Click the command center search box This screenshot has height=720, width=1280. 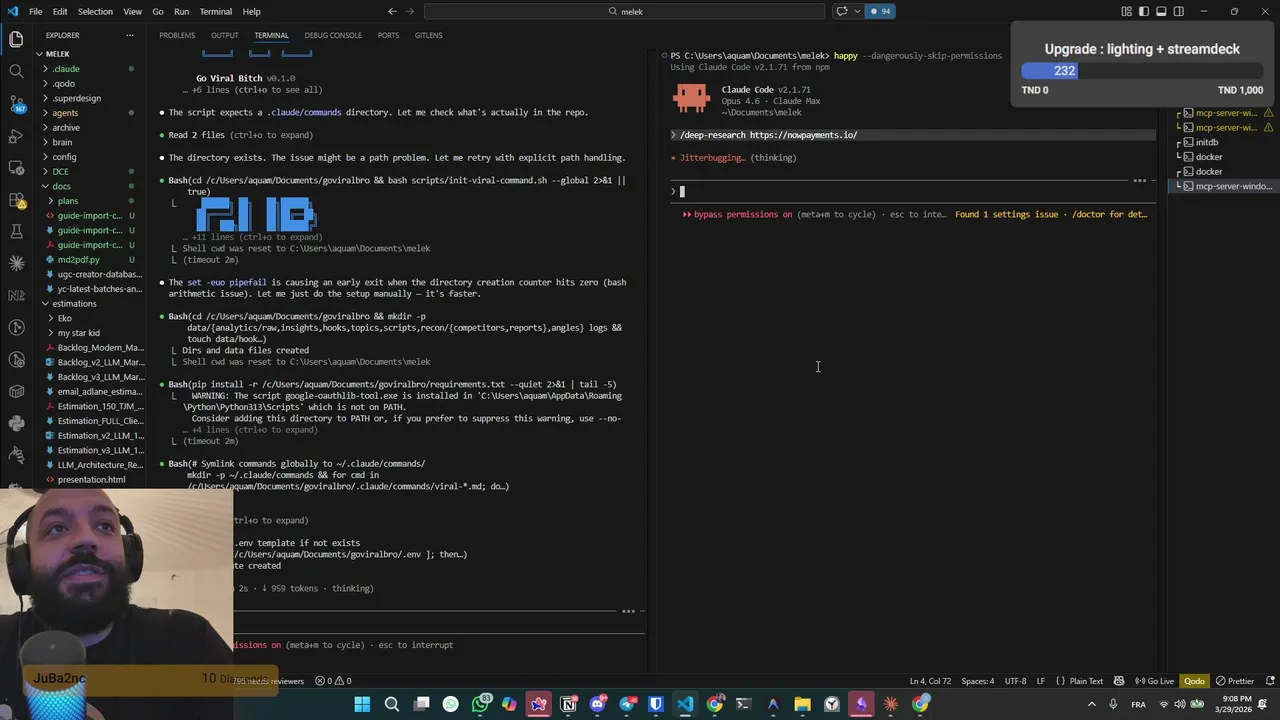pyautogui.click(x=625, y=11)
